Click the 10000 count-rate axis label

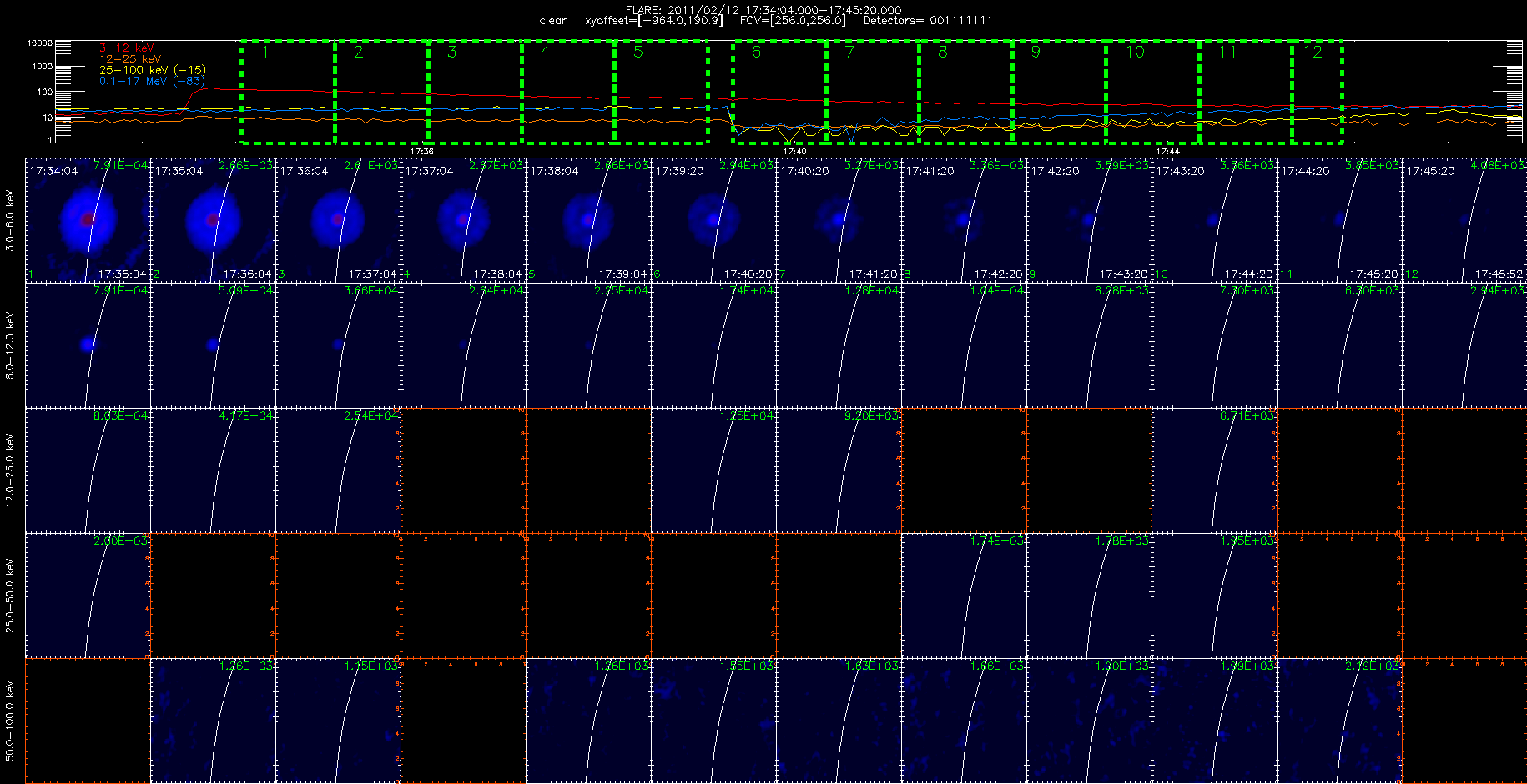40,43
